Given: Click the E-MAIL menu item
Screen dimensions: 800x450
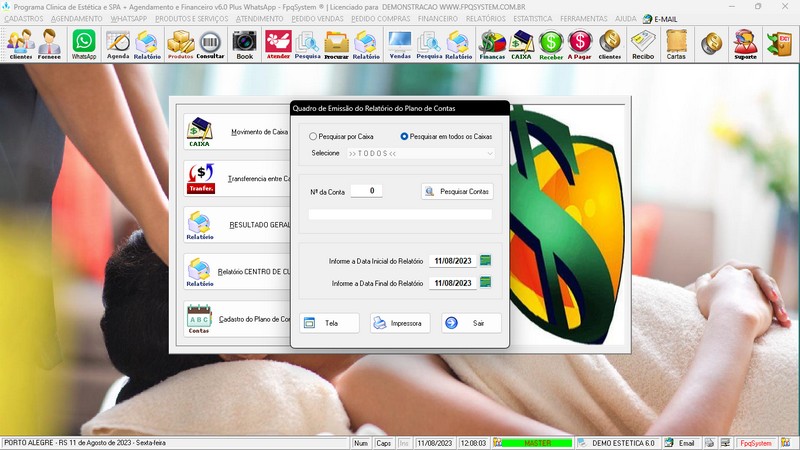Looking at the screenshot, I should (x=660, y=19).
